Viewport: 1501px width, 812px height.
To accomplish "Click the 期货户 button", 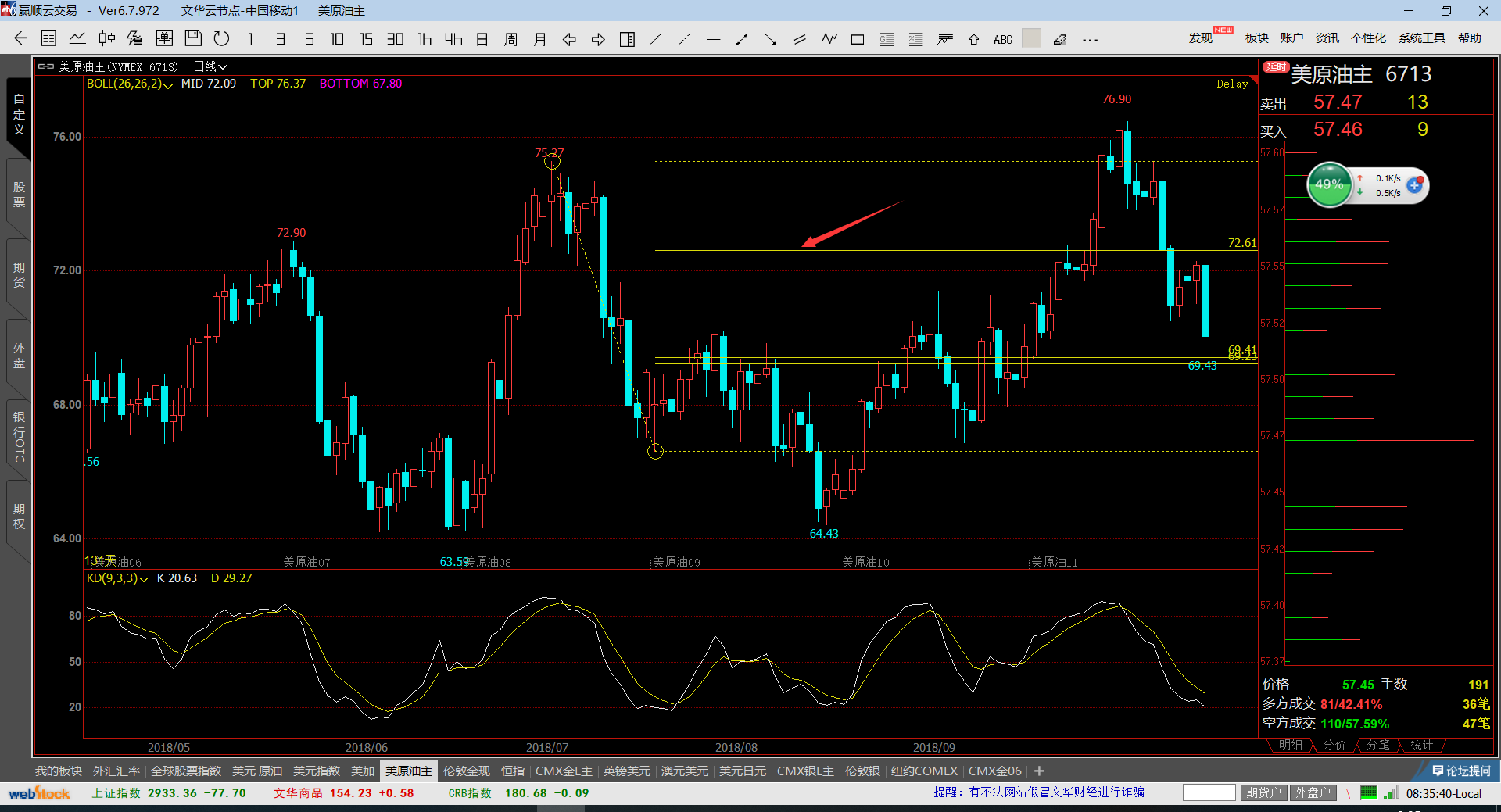I will click(1263, 793).
